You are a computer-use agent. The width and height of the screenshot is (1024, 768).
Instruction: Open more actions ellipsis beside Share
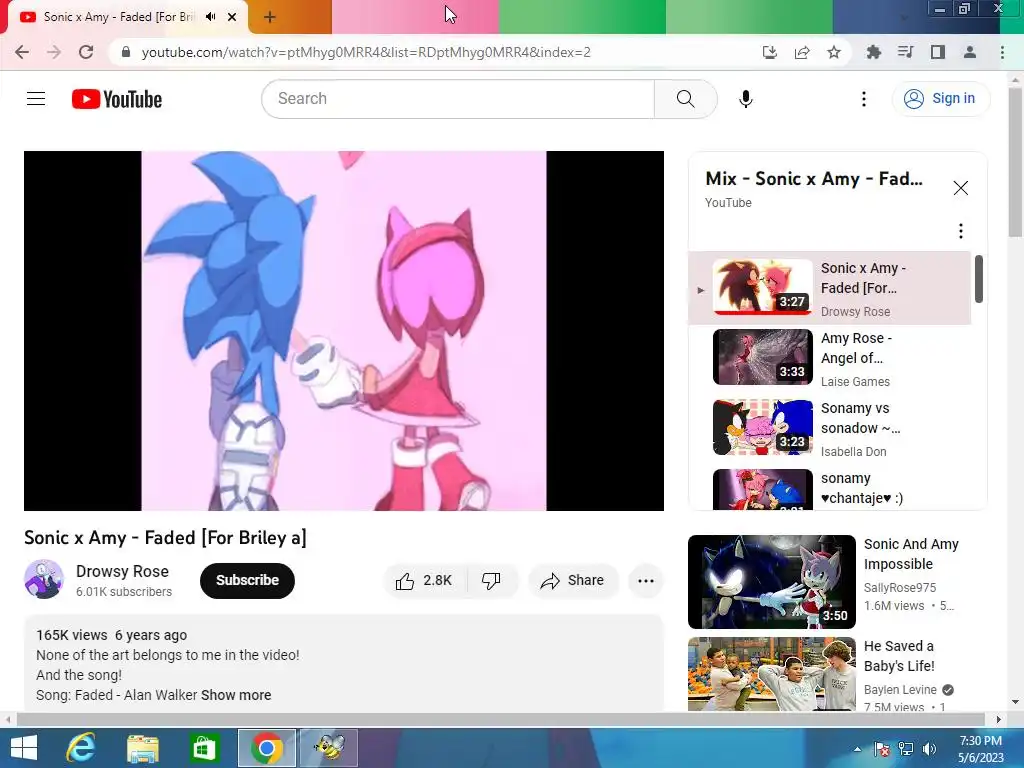click(x=646, y=581)
